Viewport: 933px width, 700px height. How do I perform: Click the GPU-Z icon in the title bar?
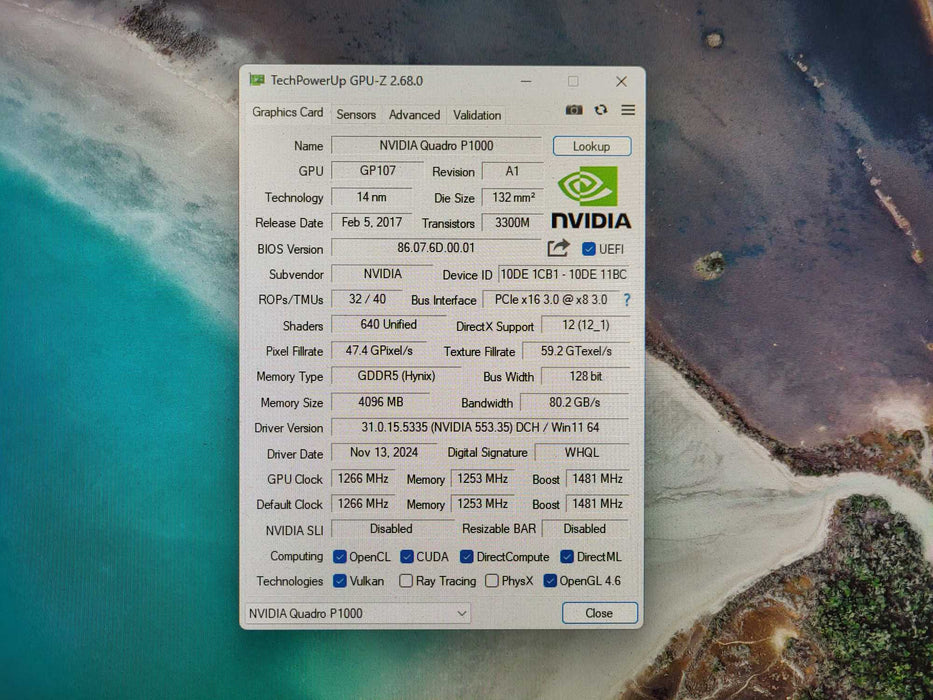(x=260, y=80)
